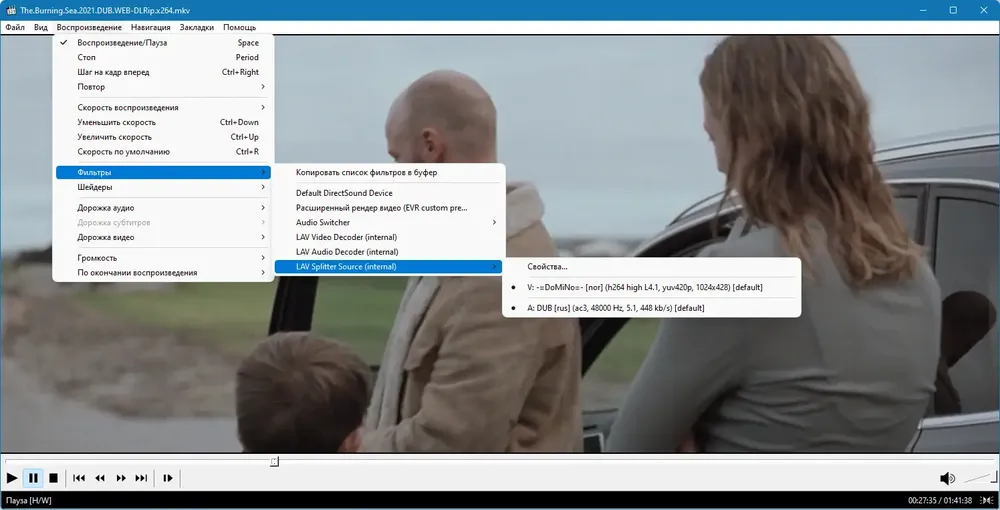1000x510 pixels.
Task: Expand the Дорожка аудио submenu
Action: [163, 208]
